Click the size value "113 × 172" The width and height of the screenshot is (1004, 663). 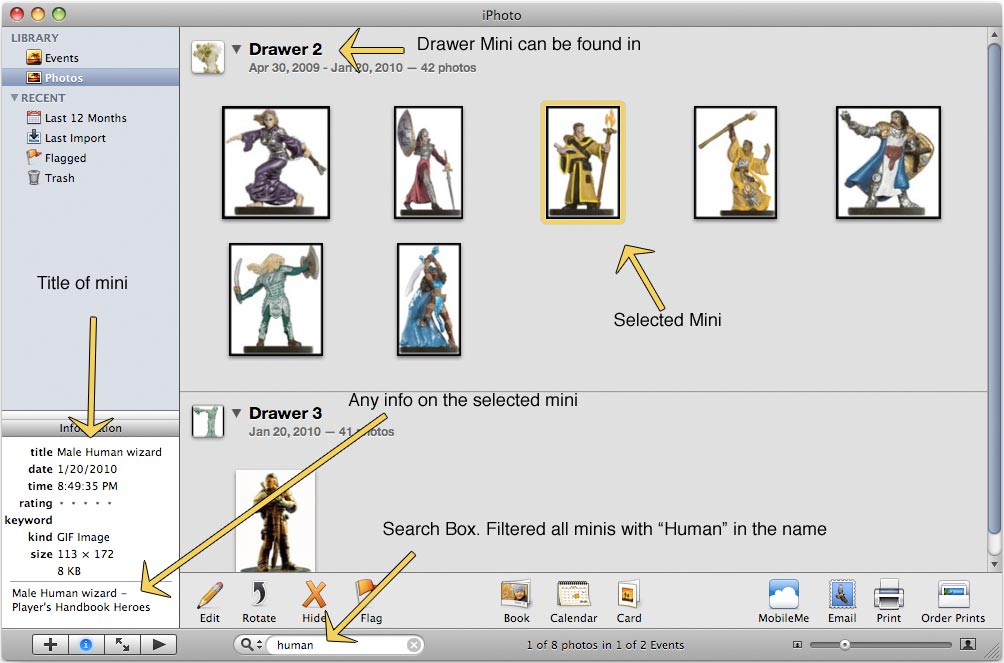click(x=85, y=554)
